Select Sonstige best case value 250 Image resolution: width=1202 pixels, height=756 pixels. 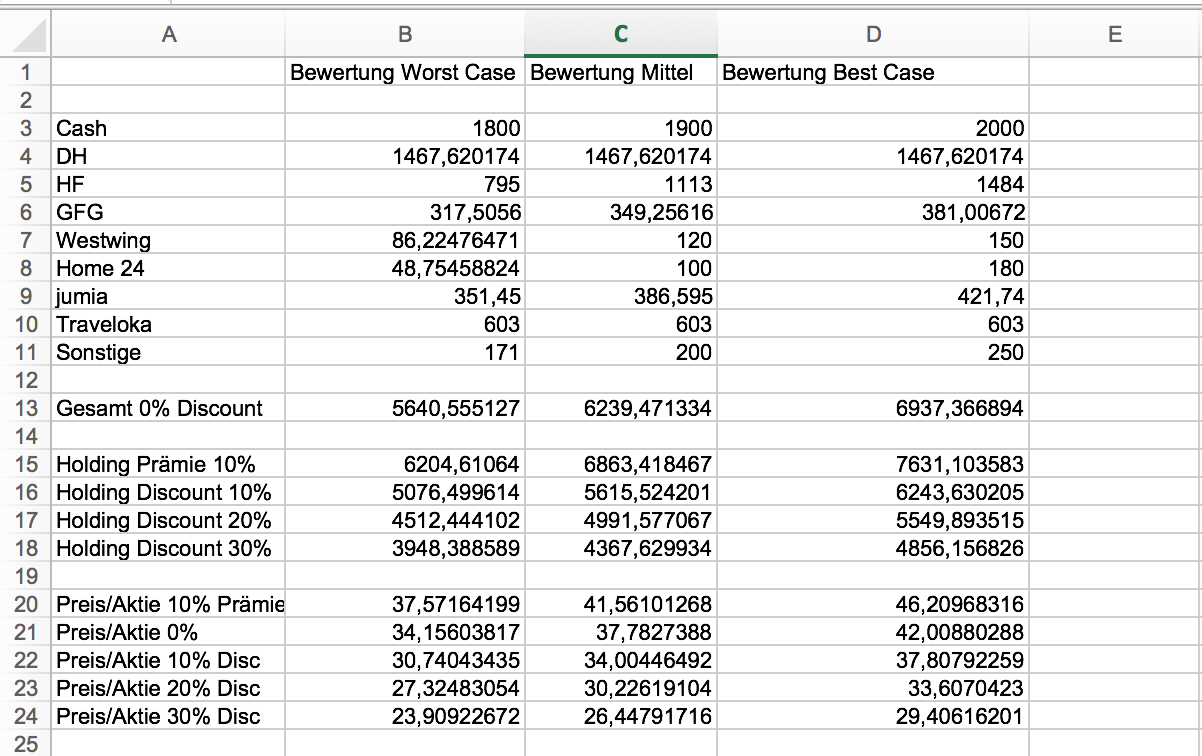(x=873, y=352)
